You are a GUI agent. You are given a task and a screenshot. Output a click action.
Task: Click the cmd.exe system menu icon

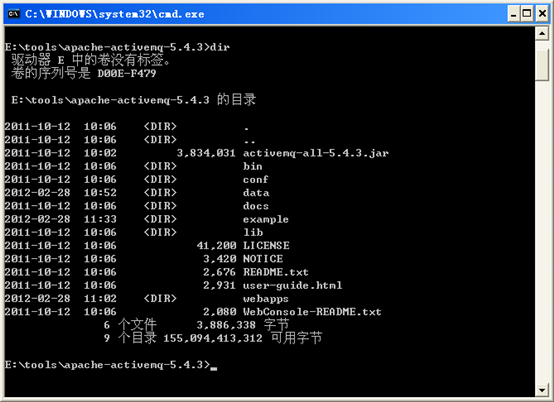[13, 14]
